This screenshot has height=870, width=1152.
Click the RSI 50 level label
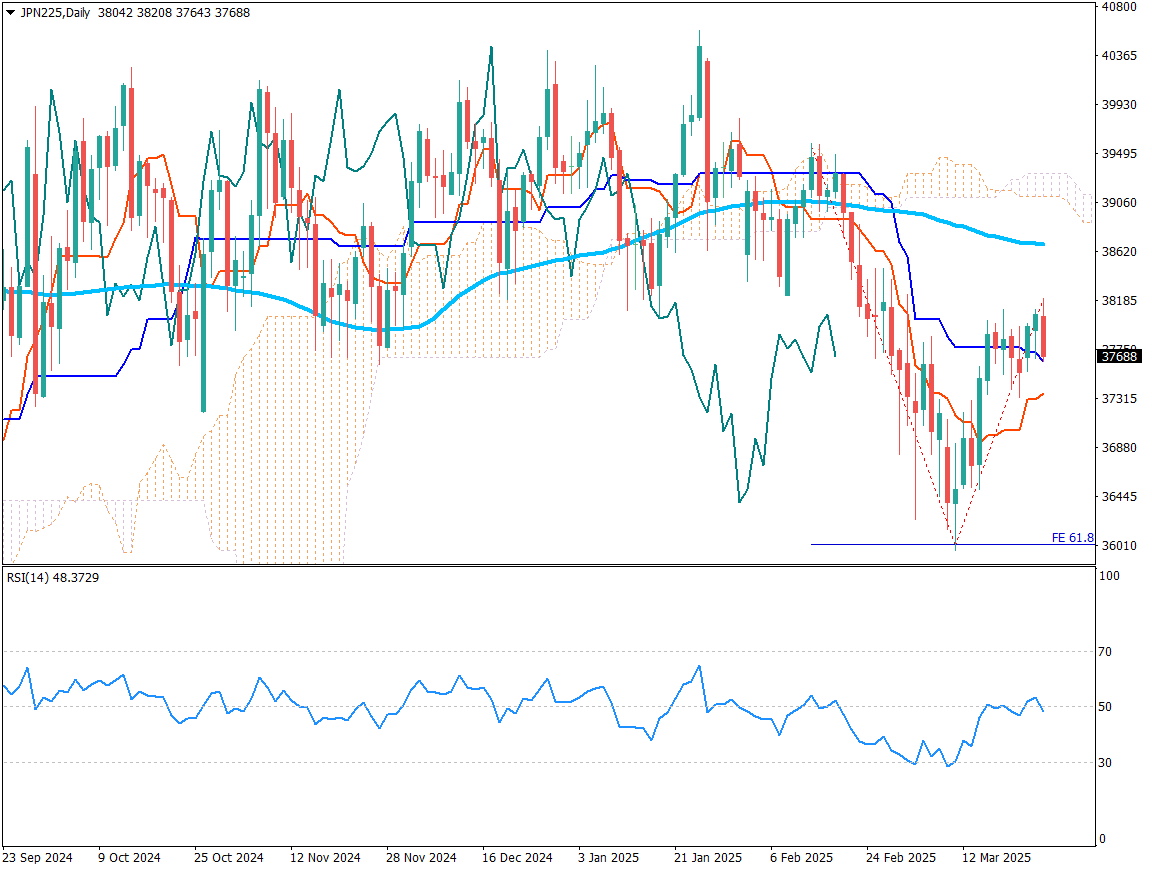point(1106,708)
